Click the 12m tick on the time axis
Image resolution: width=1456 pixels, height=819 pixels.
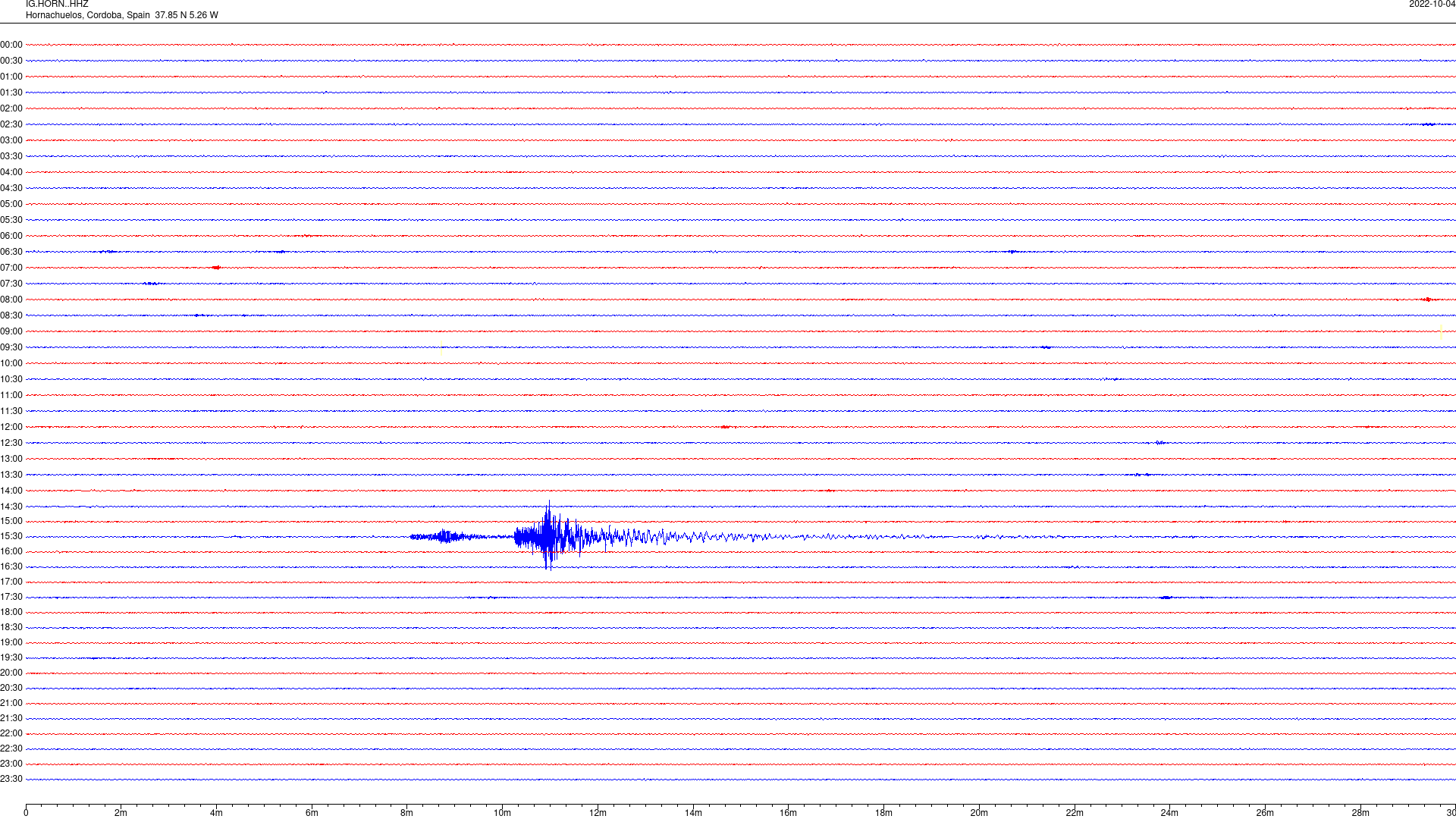598,813
